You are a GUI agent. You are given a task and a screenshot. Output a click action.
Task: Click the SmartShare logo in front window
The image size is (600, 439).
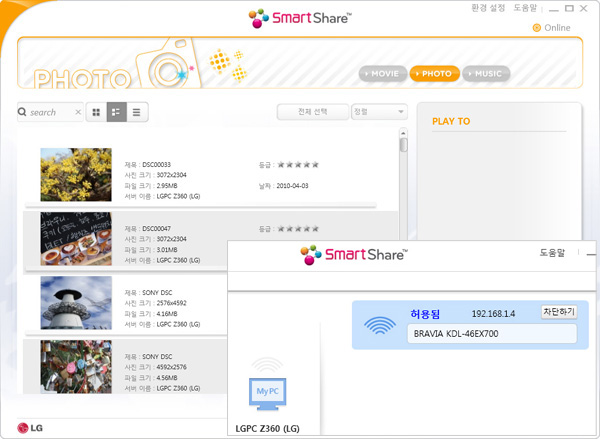[354, 255]
